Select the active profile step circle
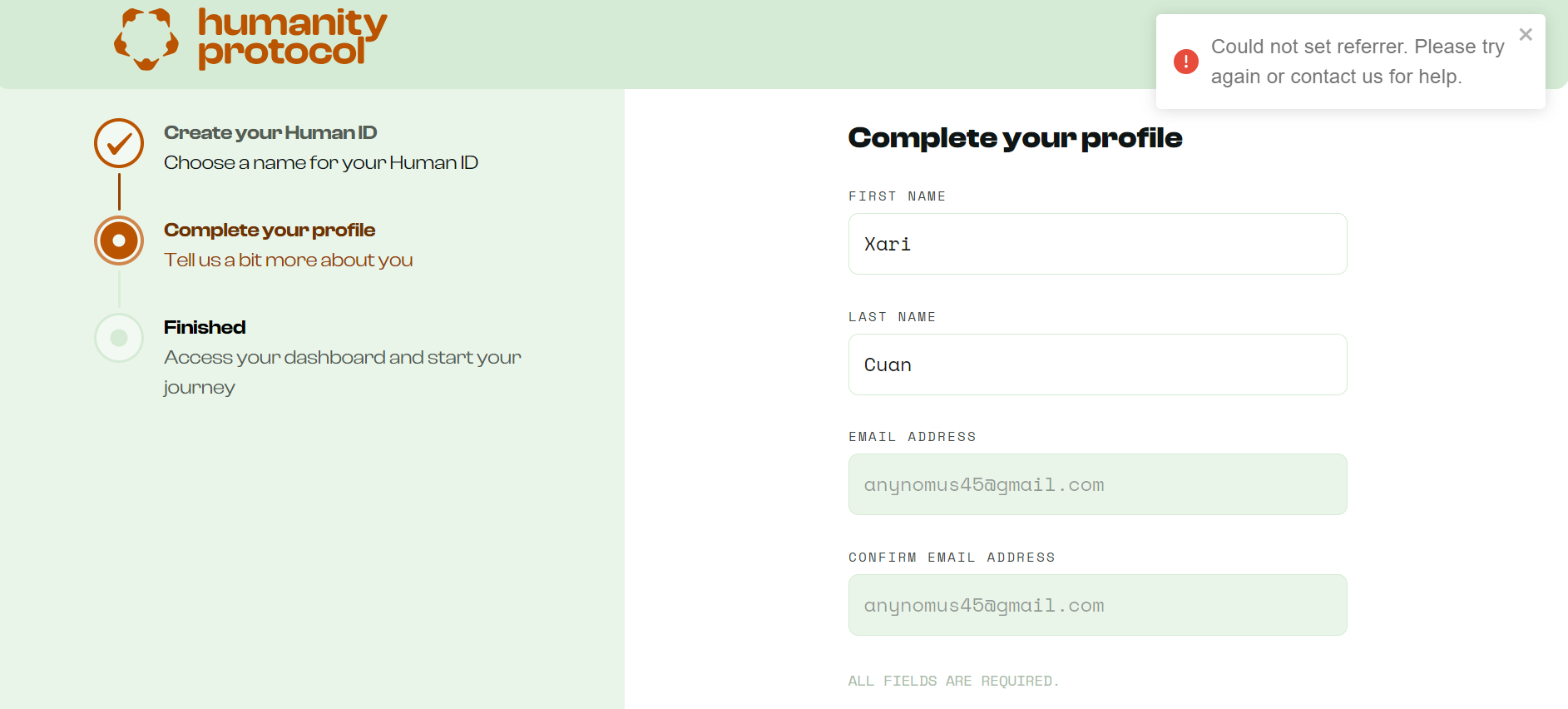This screenshot has width=1568, height=709. point(119,240)
